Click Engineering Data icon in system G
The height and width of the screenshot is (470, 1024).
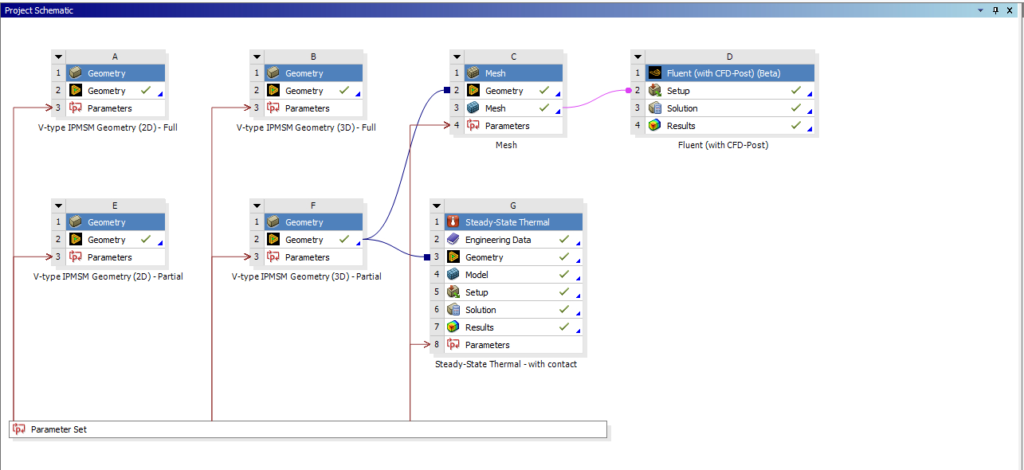click(453, 240)
